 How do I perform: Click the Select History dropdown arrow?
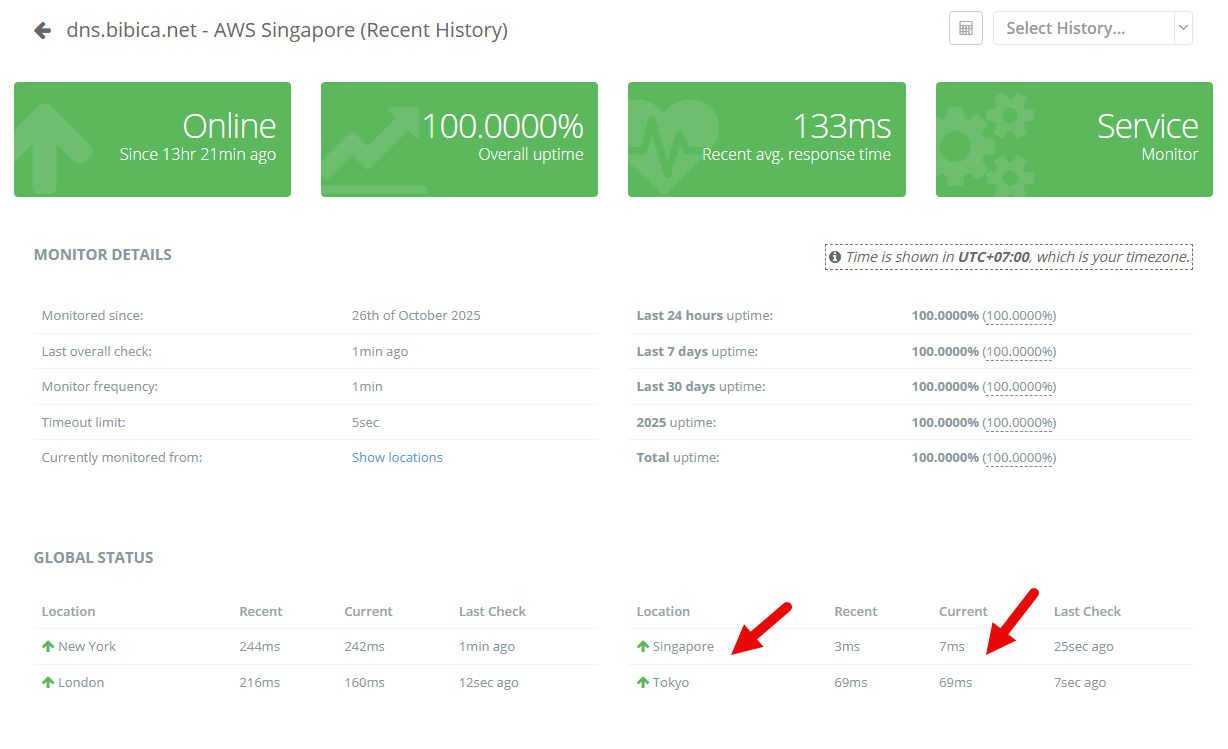[1183, 28]
